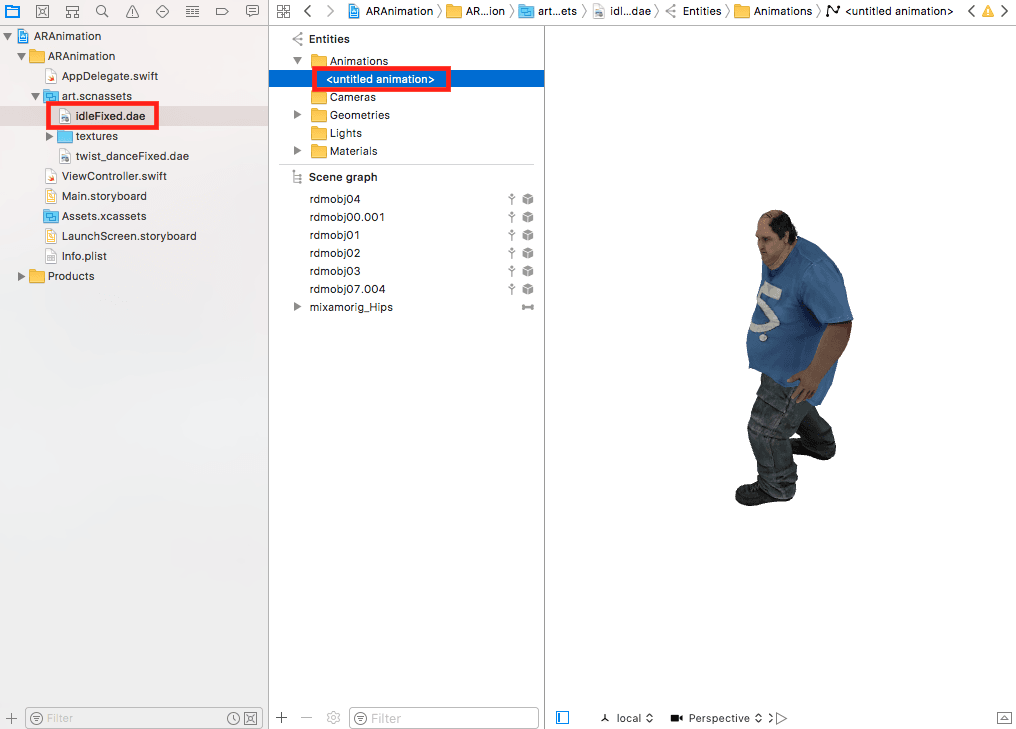Toggle the skeleton icon beside rdmobj01

512,235
